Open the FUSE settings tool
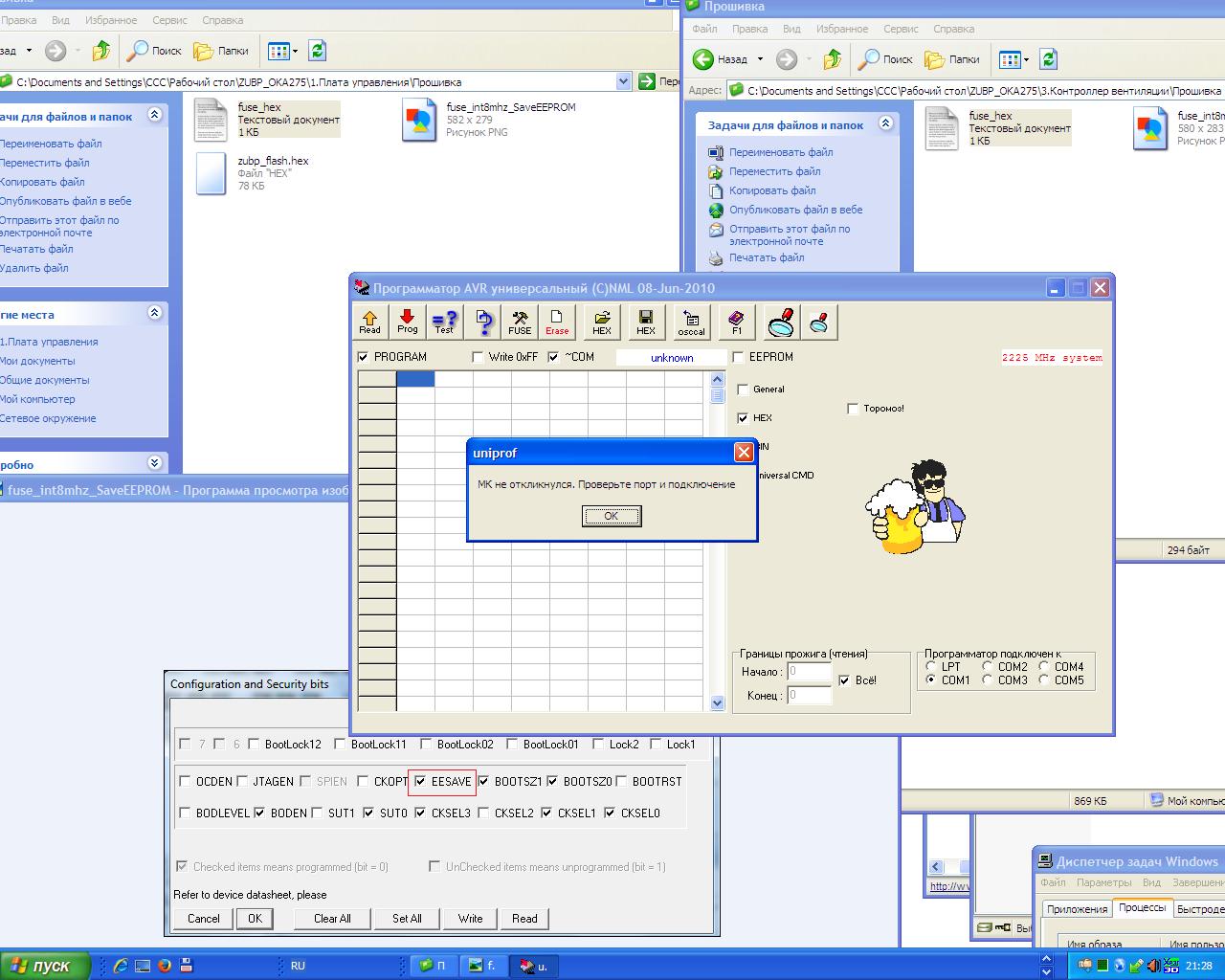The image size is (1225, 980). point(520,322)
